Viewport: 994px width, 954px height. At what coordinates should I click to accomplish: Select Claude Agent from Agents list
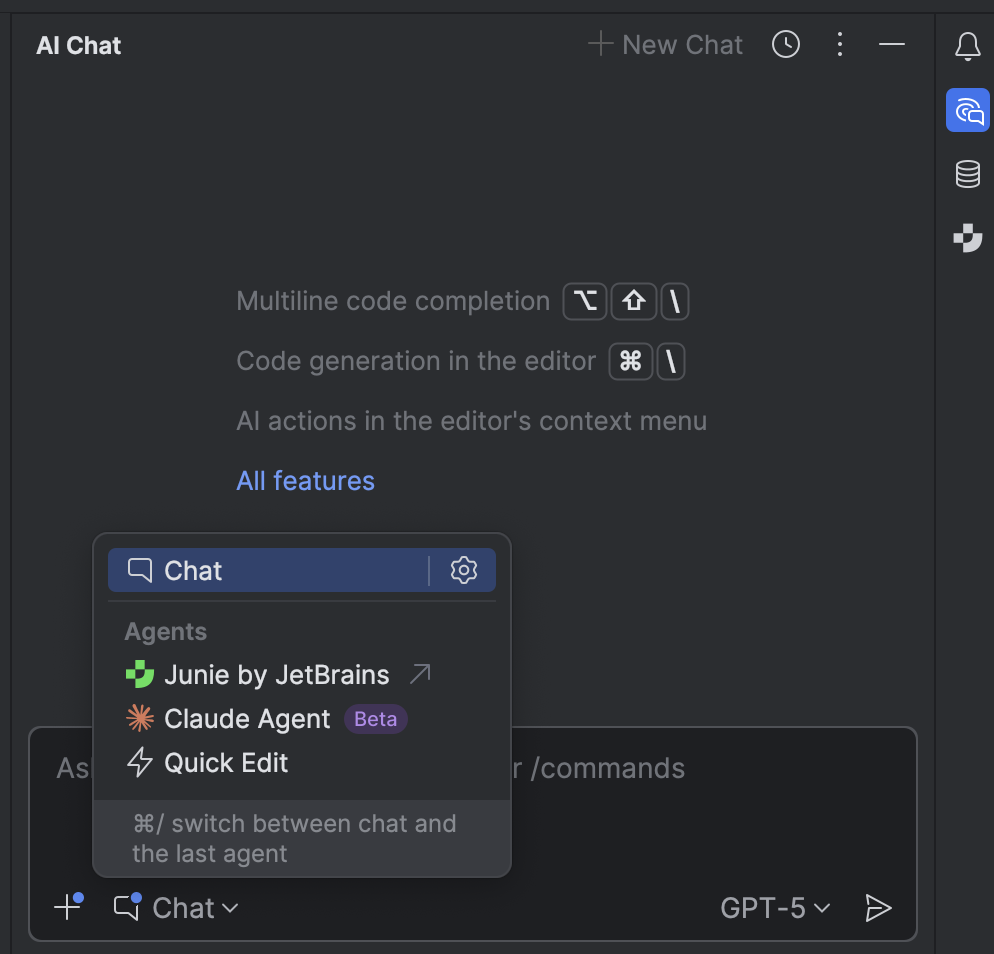(x=247, y=719)
